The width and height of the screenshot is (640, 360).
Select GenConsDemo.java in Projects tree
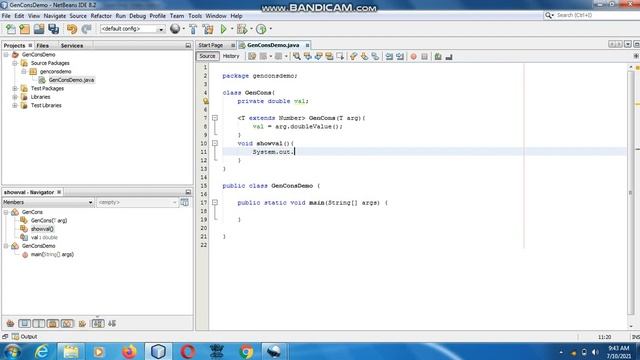[71, 80]
